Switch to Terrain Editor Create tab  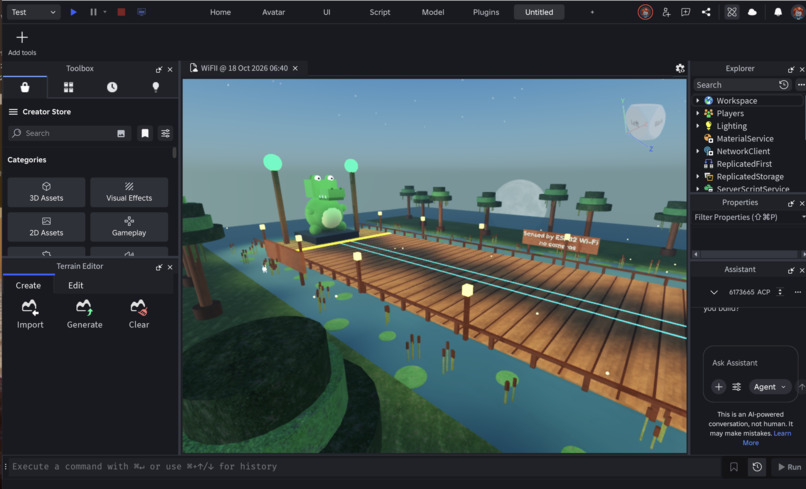coord(28,285)
